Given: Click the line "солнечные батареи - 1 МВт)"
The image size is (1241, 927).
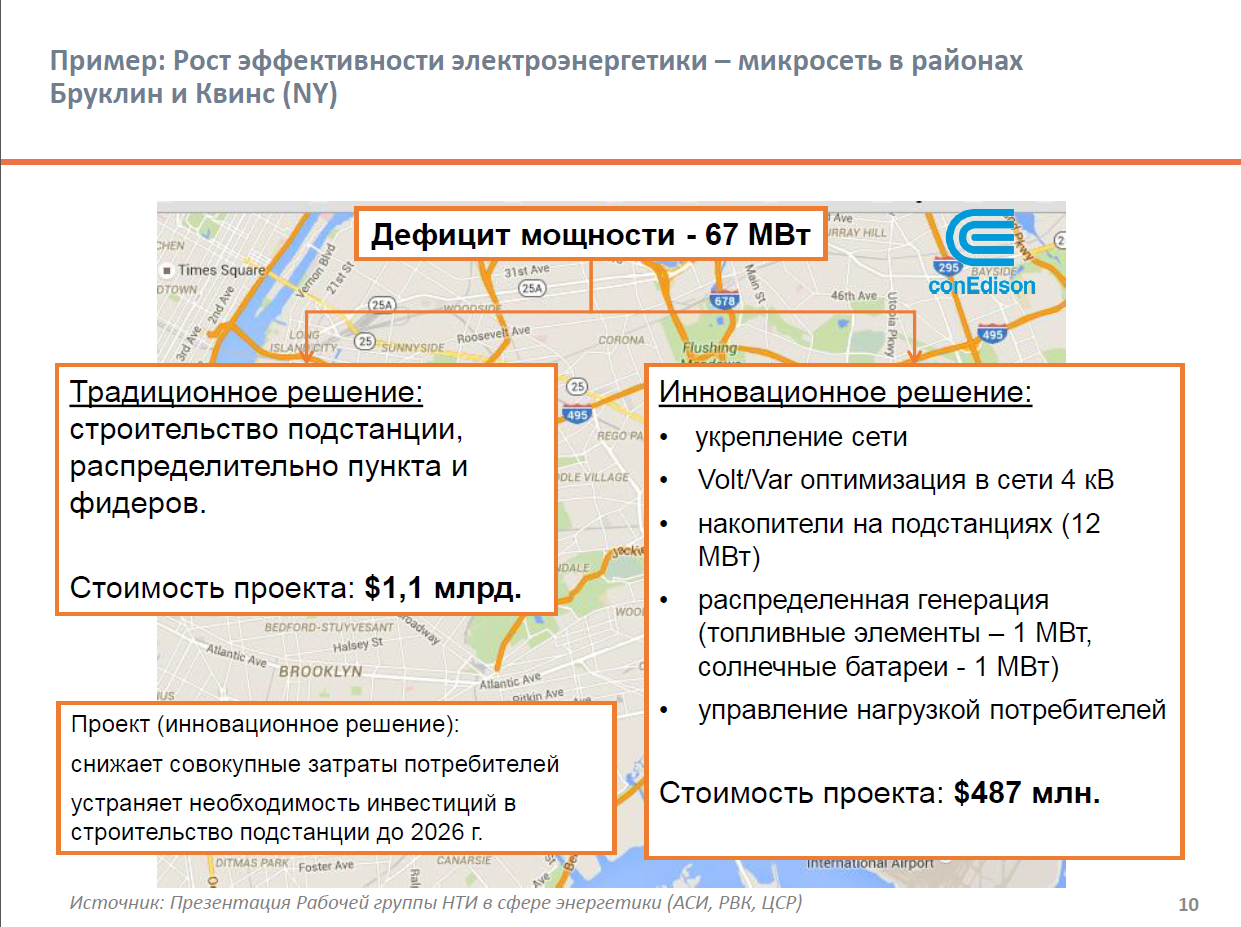Looking at the screenshot, I should coord(878,666).
